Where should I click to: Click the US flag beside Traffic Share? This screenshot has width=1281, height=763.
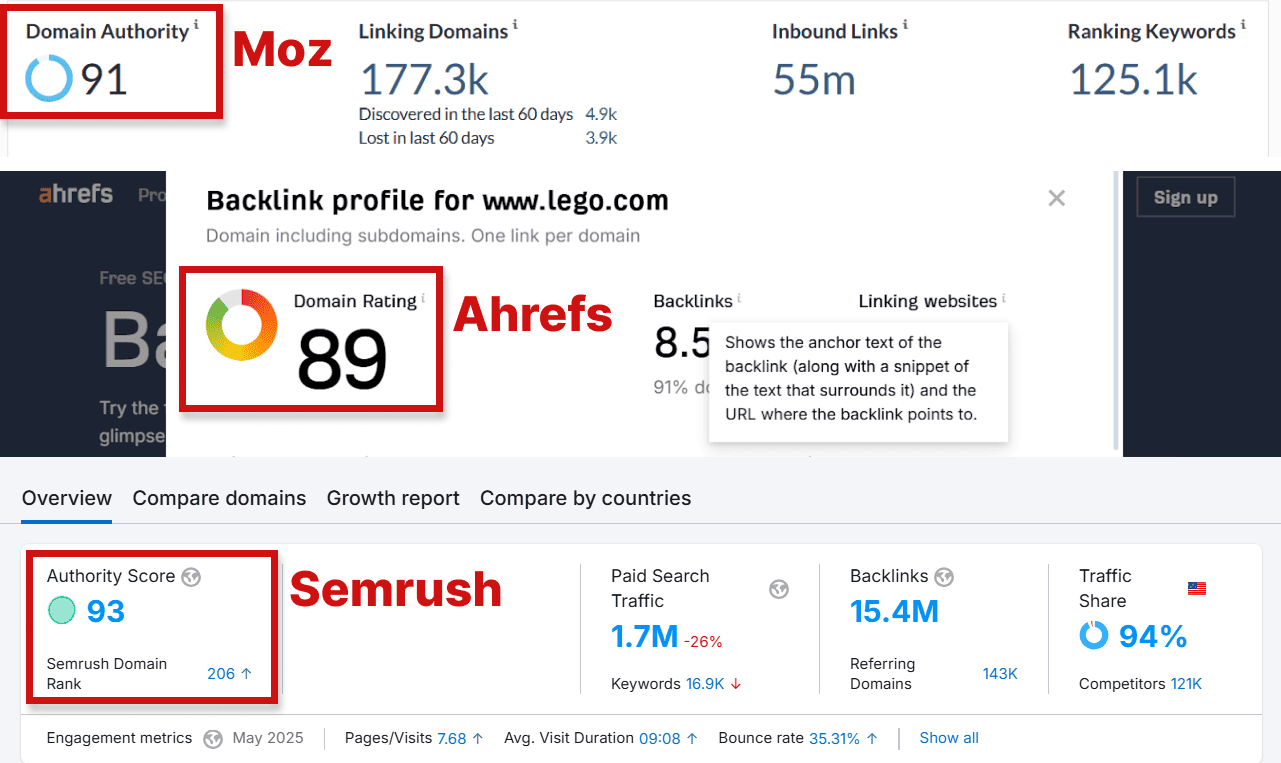[1197, 588]
